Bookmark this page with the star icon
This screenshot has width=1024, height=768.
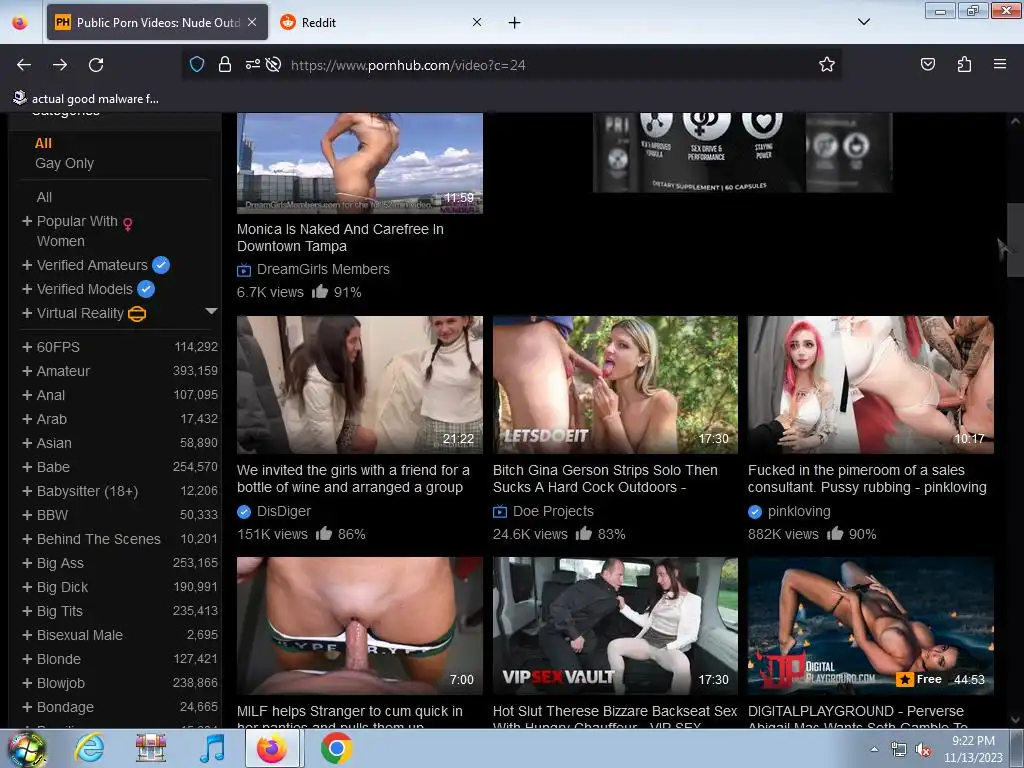pyautogui.click(x=827, y=64)
